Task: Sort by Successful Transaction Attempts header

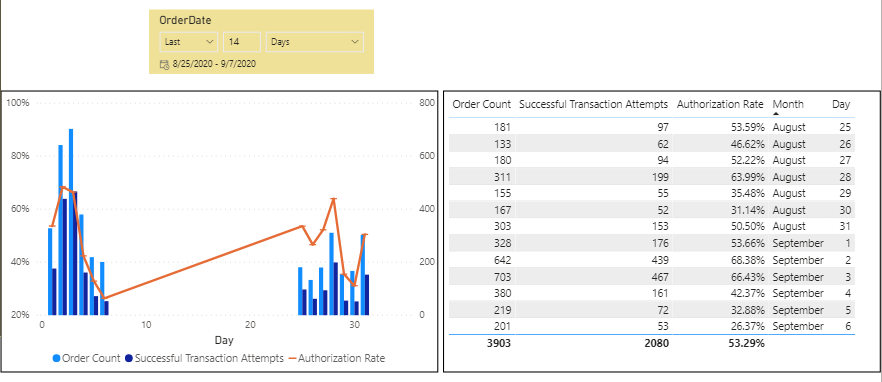Action: click(x=593, y=104)
